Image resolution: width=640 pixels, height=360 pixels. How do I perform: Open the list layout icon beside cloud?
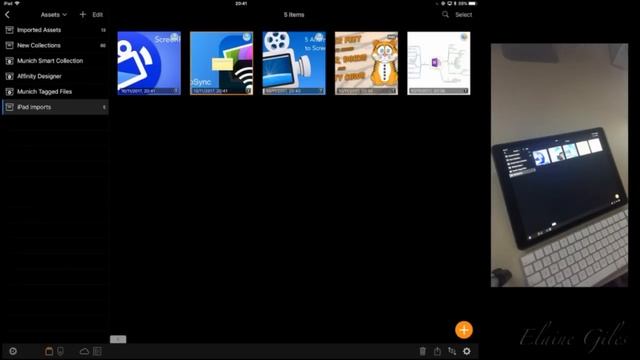pyautogui.click(x=98, y=351)
